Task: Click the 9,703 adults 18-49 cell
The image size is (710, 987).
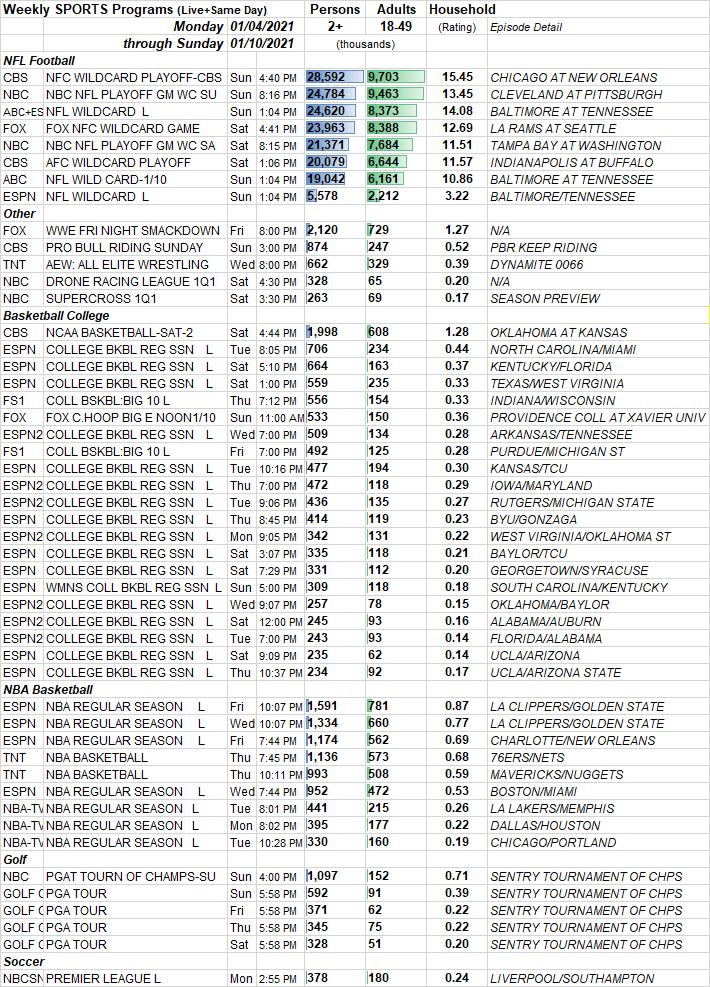Action: 395,77
